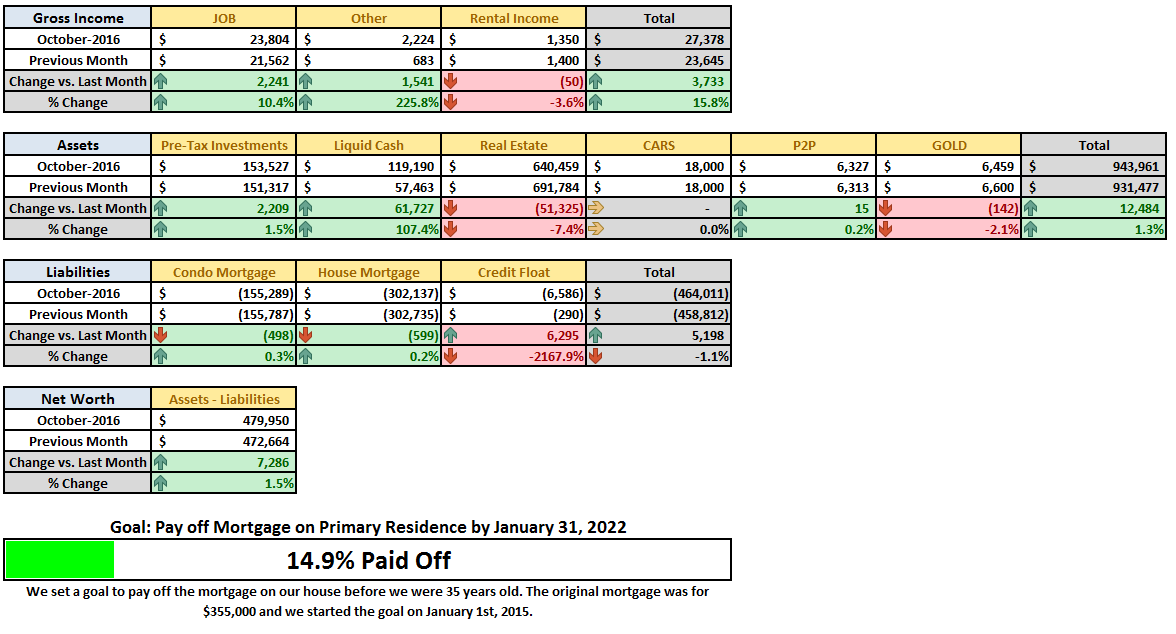Click green up arrow beside JOB 2,241 change
Image resolution: width=1176 pixels, height=634 pixels.
point(160,81)
